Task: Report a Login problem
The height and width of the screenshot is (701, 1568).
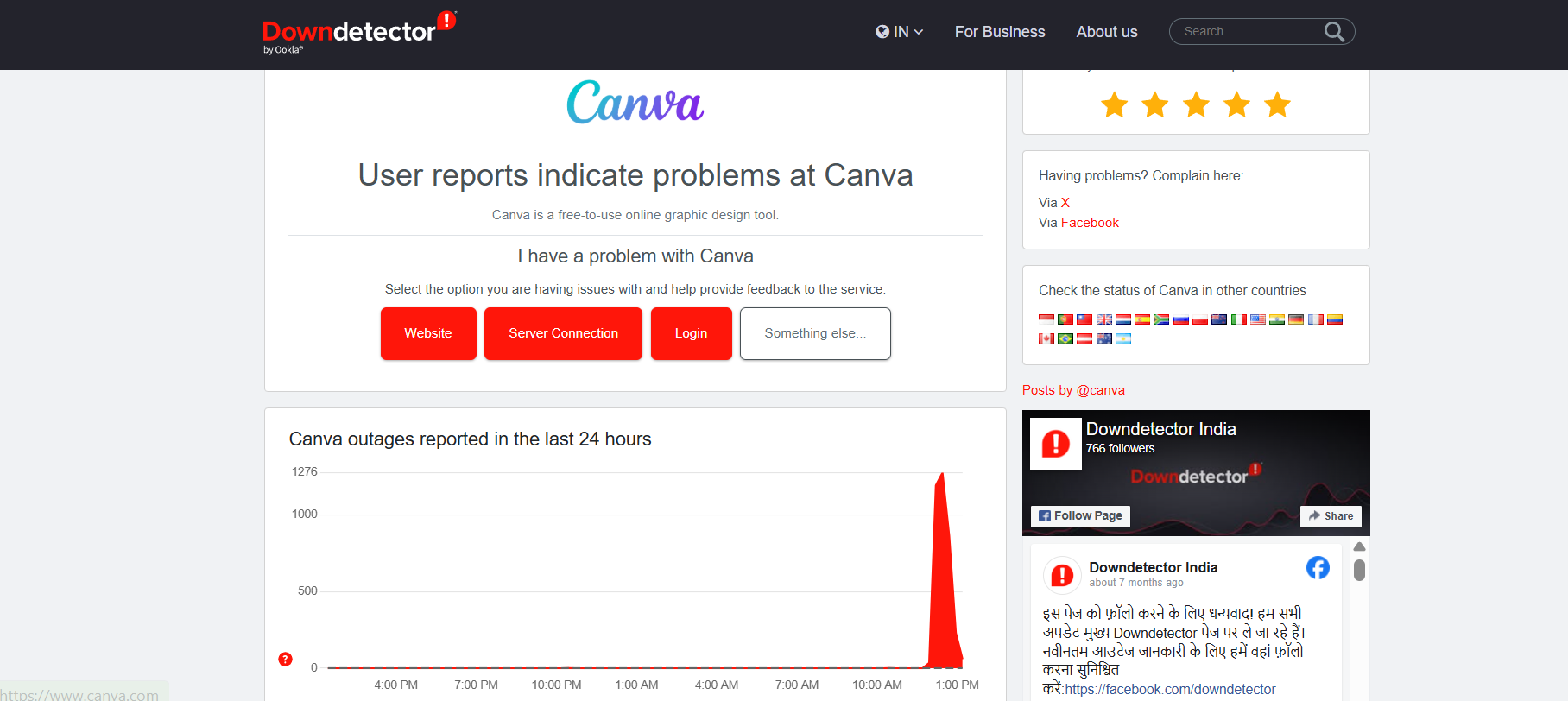Action: [691, 333]
